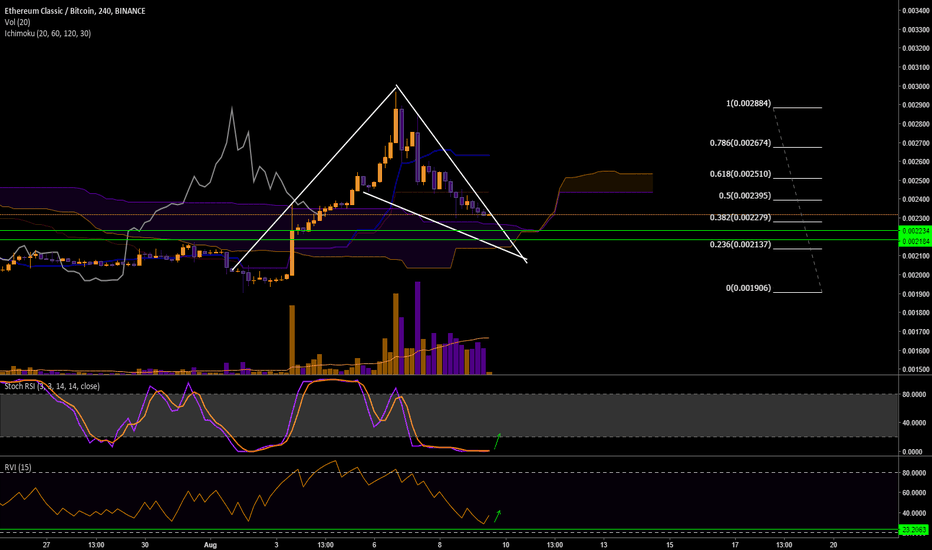Select the 0.618(0.002510) Fibonacci label

tap(740, 174)
